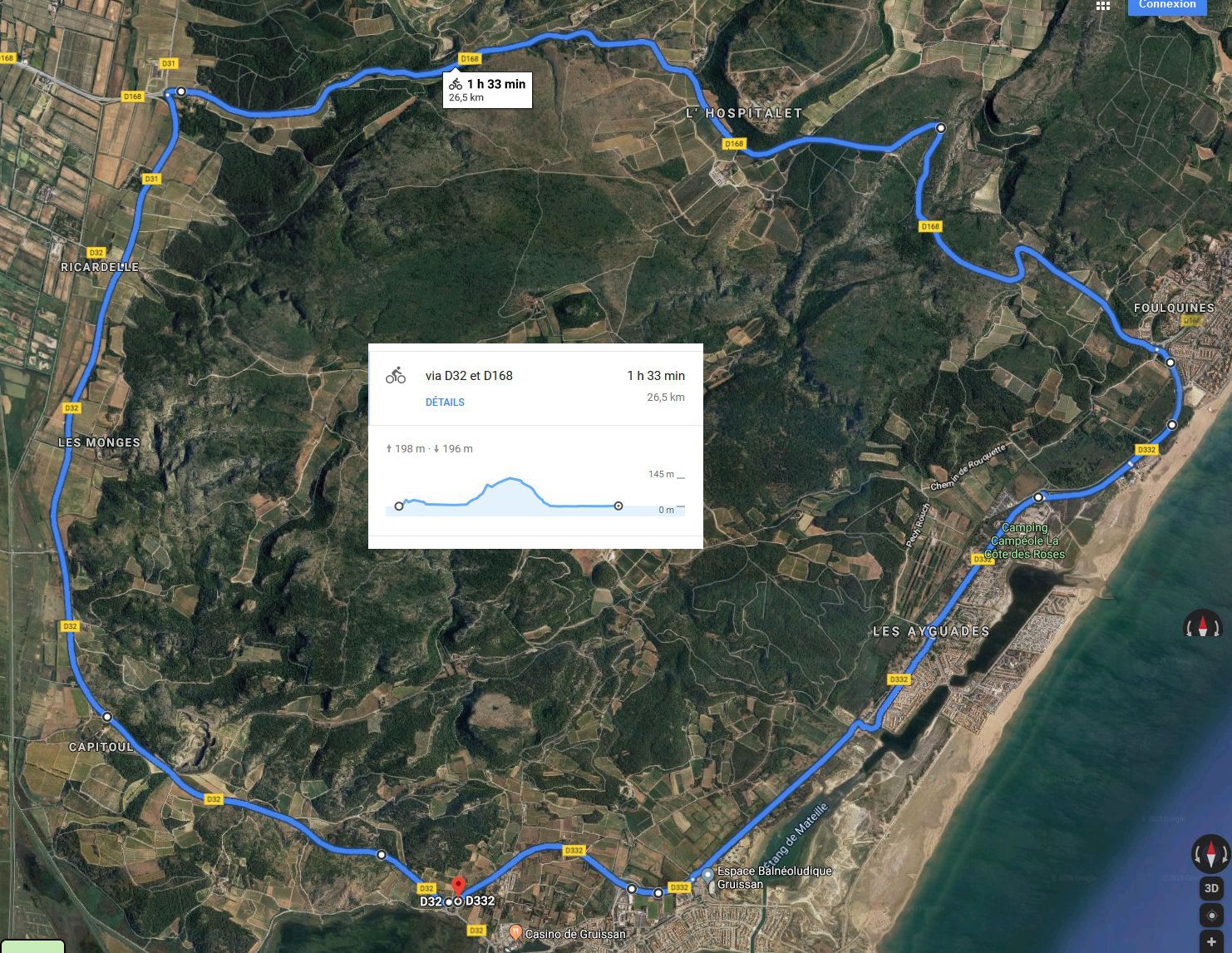Click the Casino de Gruissan place marker

pyautogui.click(x=515, y=933)
